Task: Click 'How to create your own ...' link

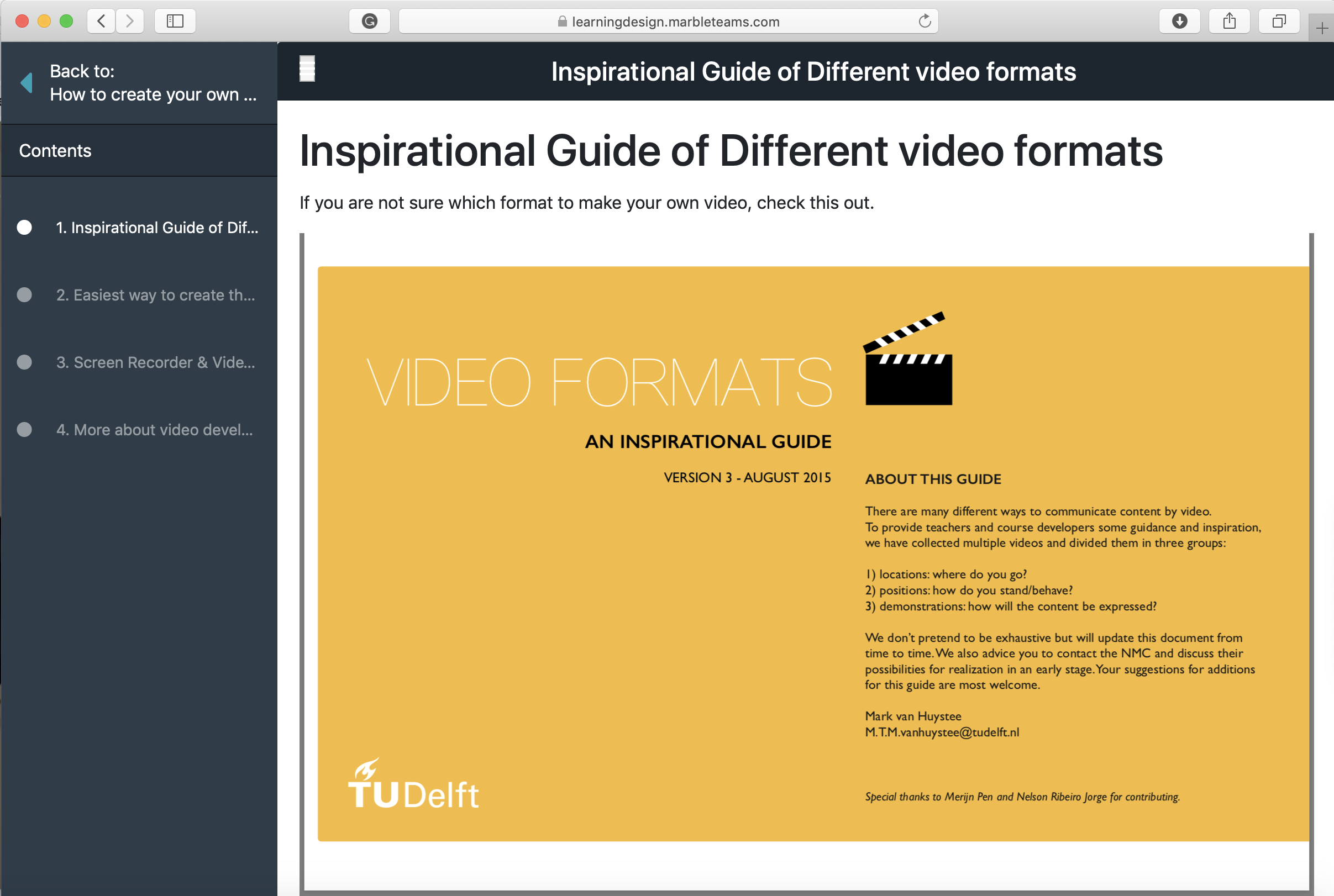Action: click(x=153, y=94)
